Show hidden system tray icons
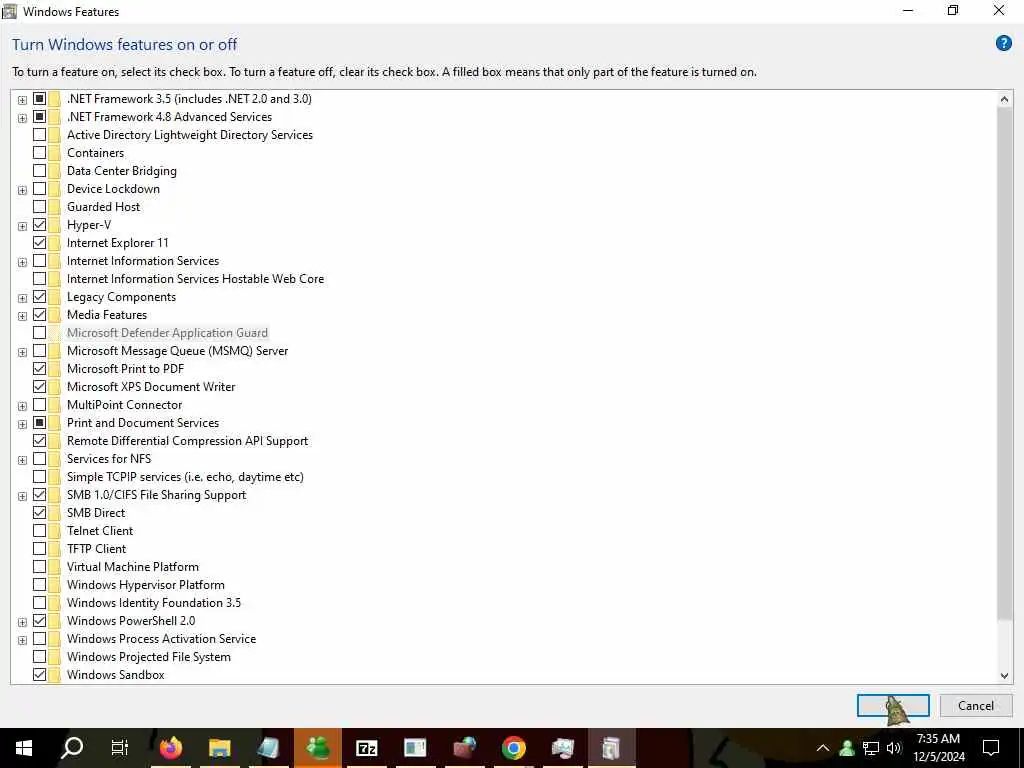The height and width of the screenshot is (768, 1024). 823,748
